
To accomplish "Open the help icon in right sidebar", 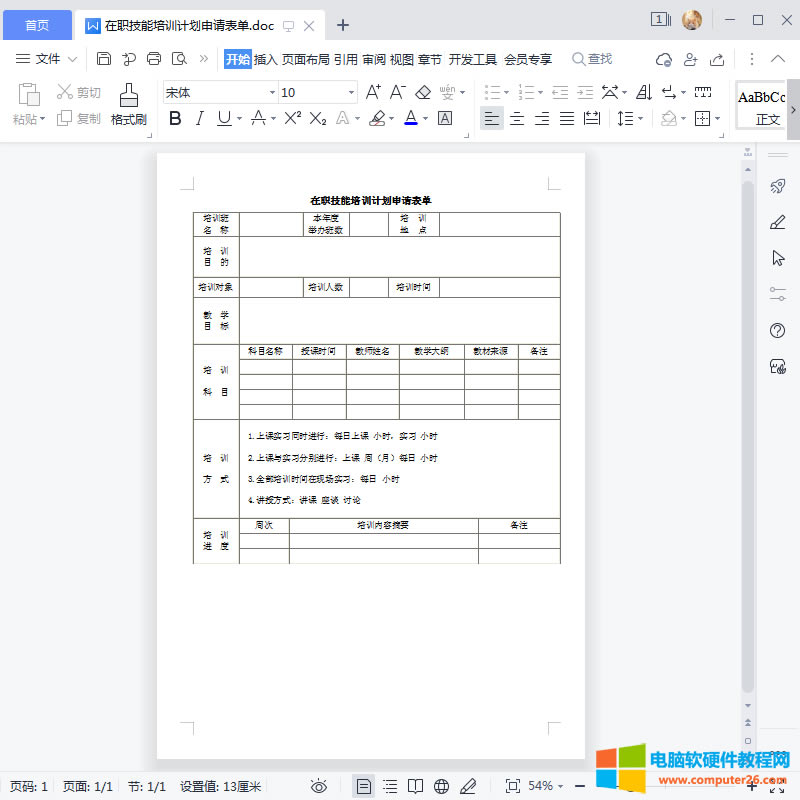I will point(777,331).
